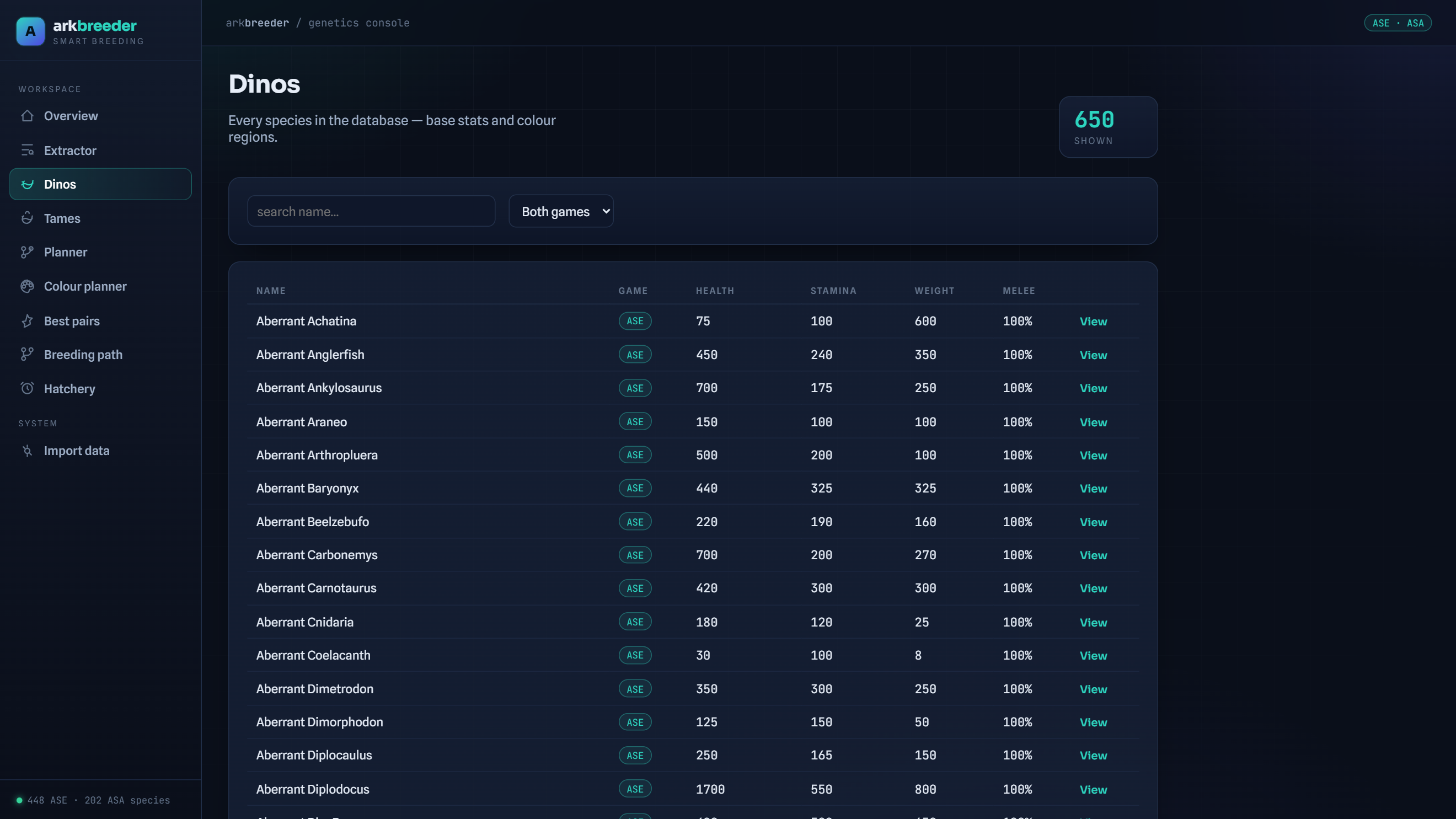This screenshot has height=819, width=1456.
Task: Open the Overview page
Action: [100, 116]
